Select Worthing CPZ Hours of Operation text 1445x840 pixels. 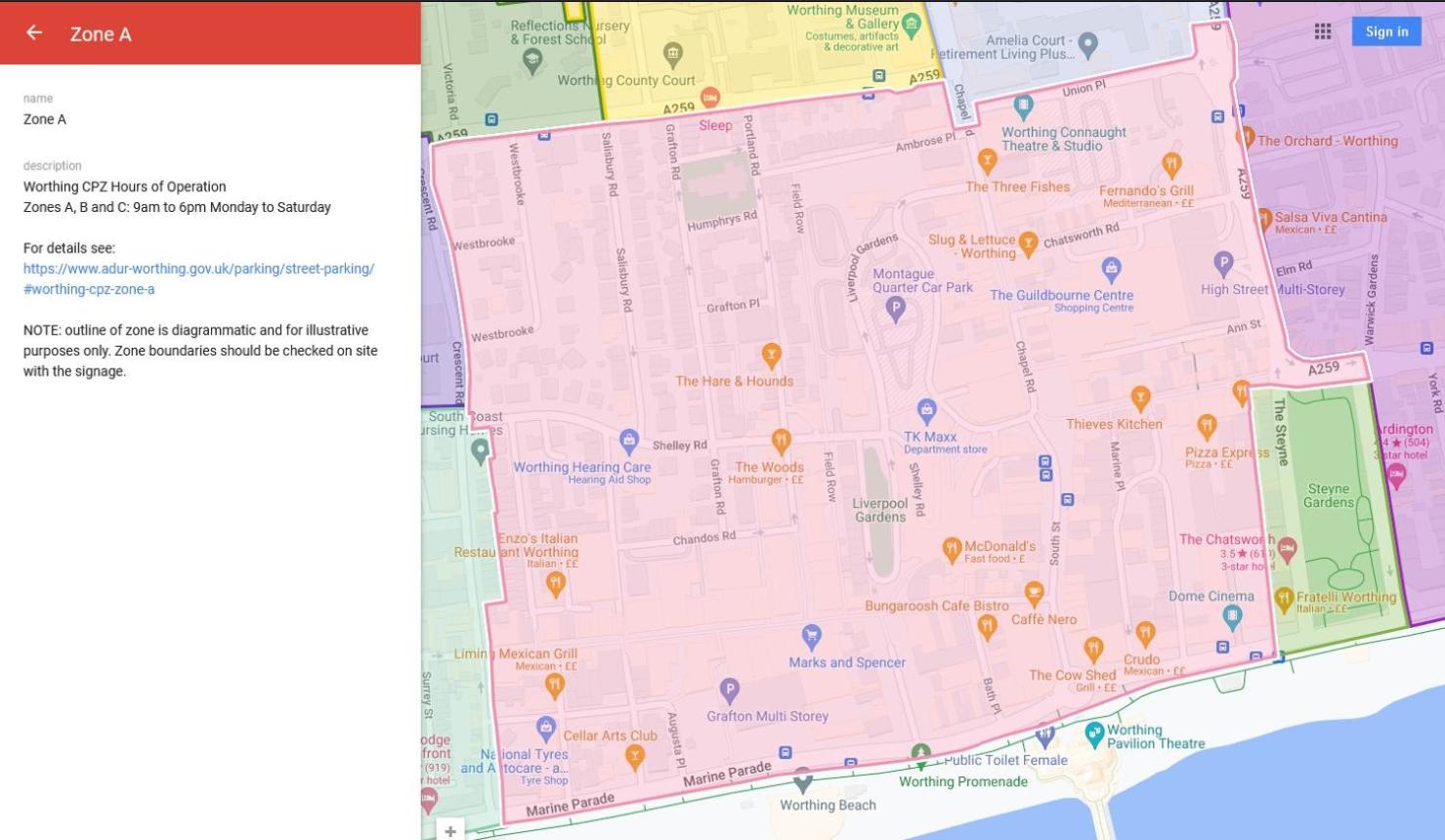point(125,187)
